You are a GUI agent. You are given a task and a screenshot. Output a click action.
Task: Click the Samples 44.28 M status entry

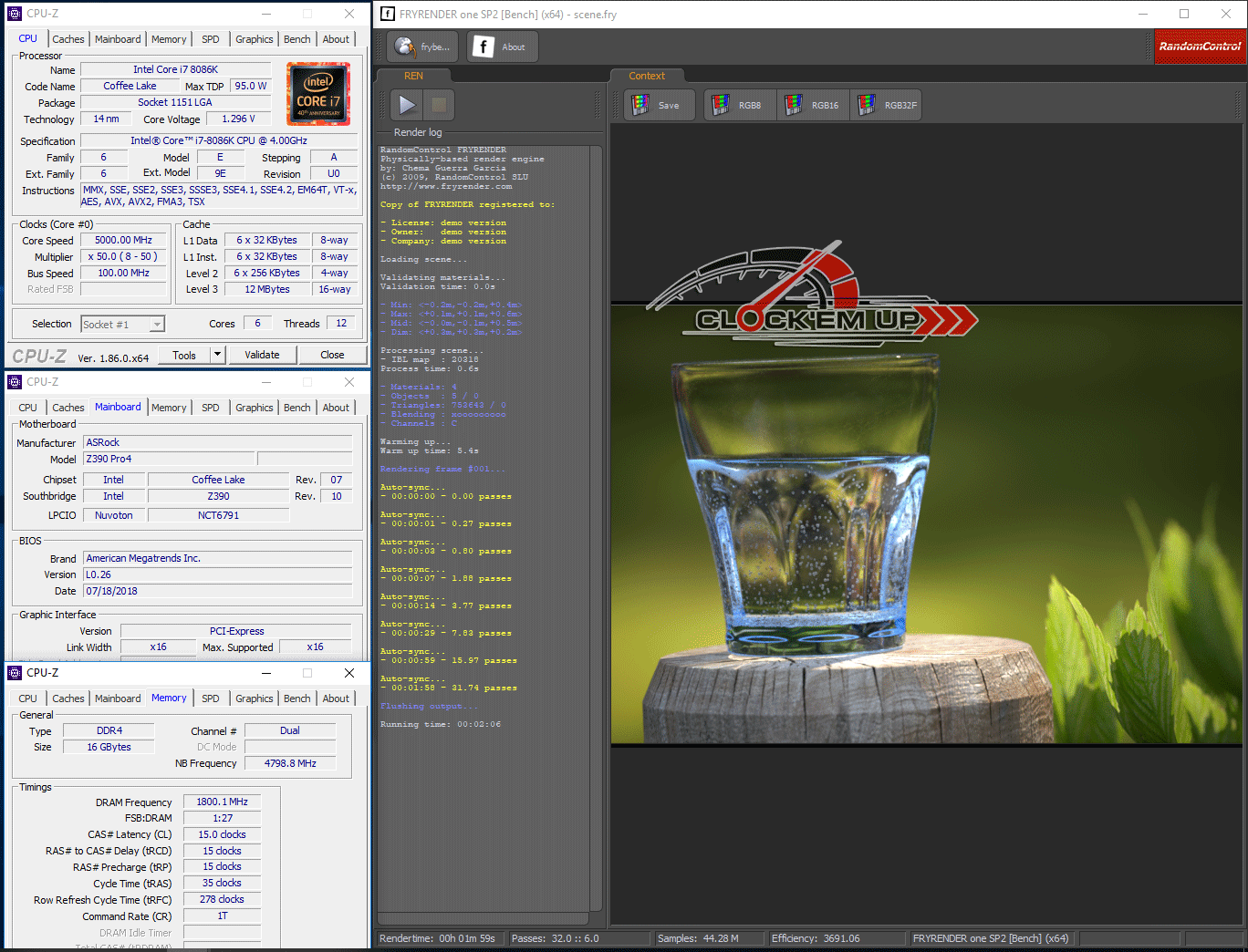click(710, 938)
